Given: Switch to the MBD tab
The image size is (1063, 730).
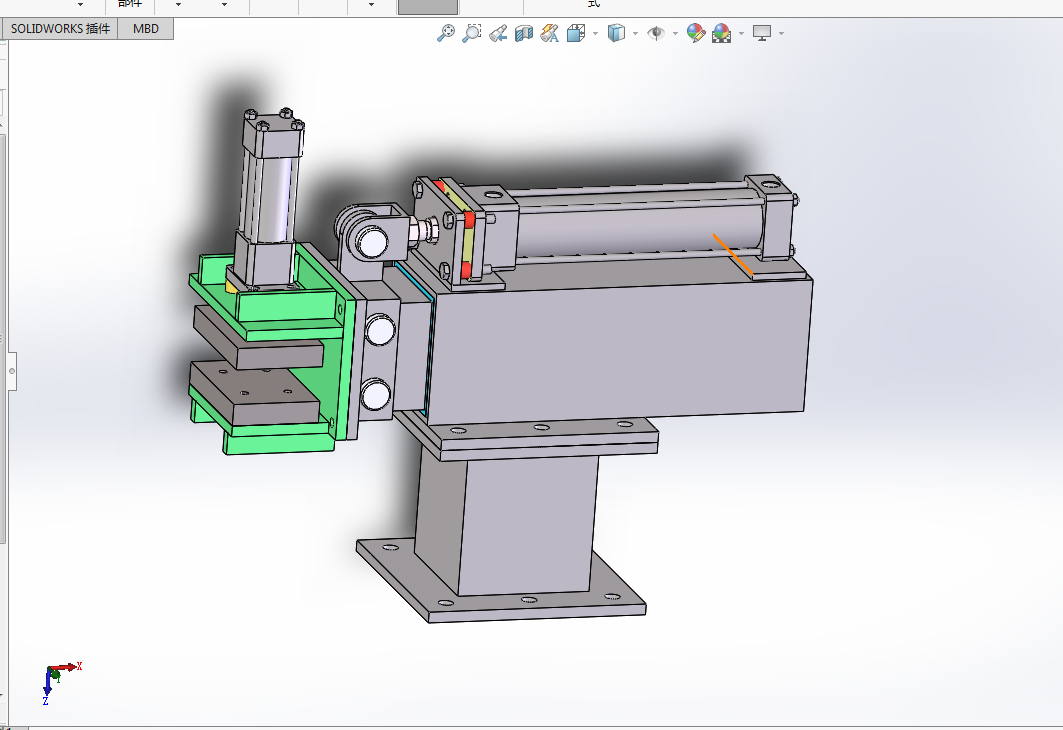Looking at the screenshot, I should point(146,28).
